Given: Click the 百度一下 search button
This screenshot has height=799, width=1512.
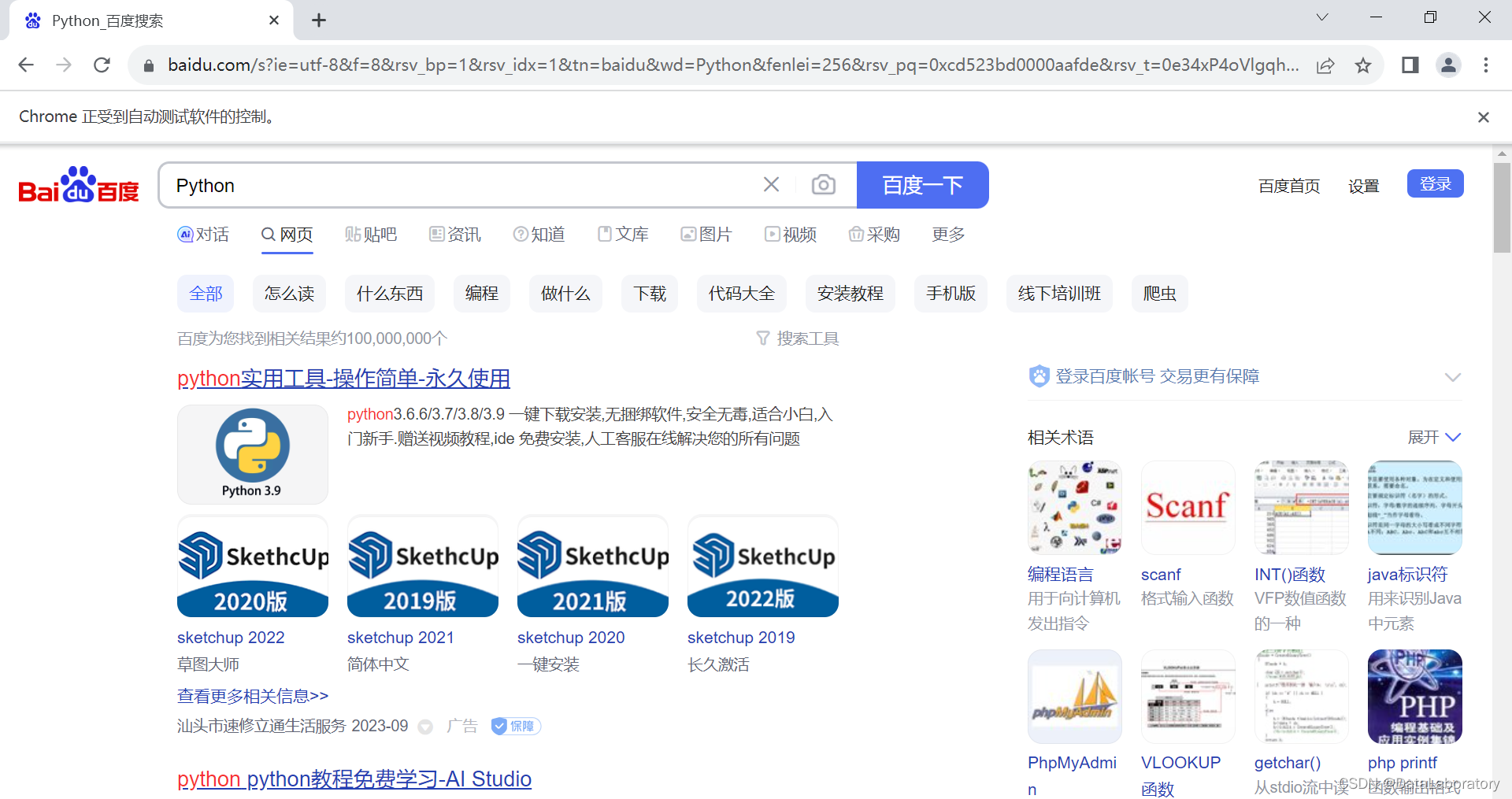Looking at the screenshot, I should coord(923,185).
